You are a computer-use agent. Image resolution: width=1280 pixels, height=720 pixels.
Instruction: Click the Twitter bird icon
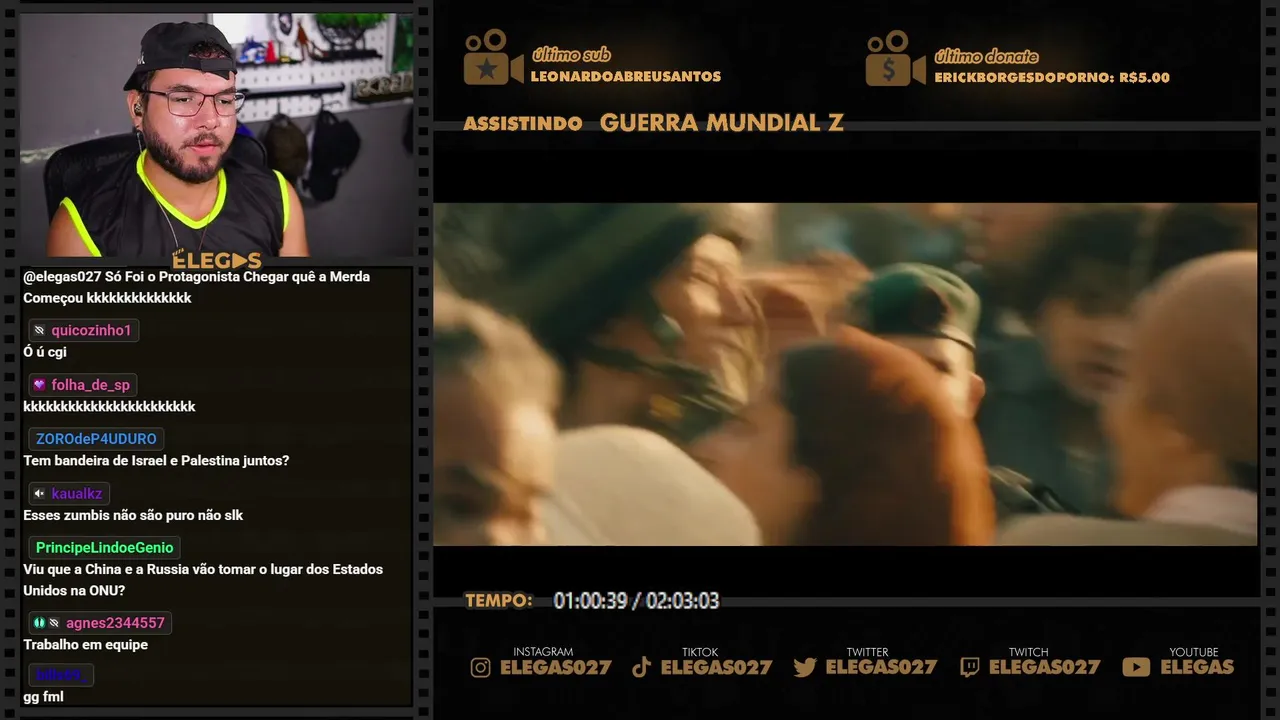805,667
